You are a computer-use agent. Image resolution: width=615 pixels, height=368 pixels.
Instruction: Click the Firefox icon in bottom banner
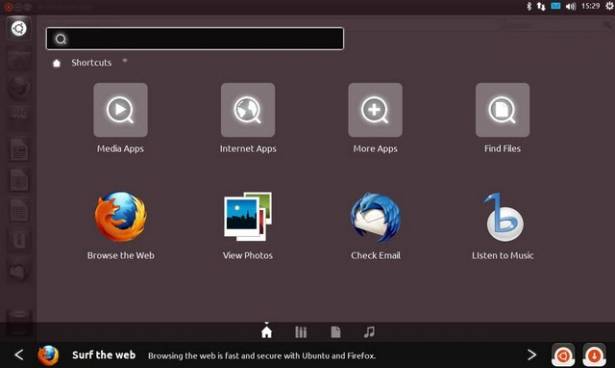48,355
